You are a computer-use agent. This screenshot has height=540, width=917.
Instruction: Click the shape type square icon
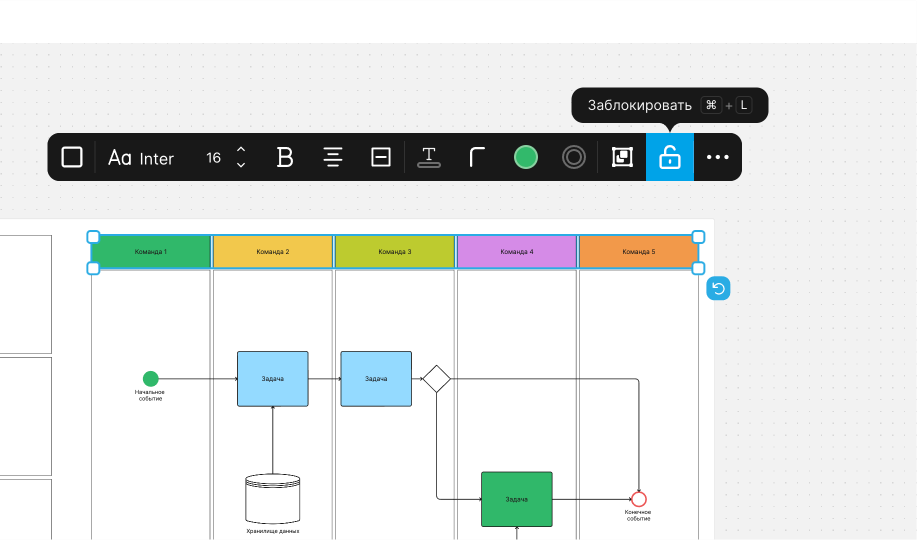72,157
